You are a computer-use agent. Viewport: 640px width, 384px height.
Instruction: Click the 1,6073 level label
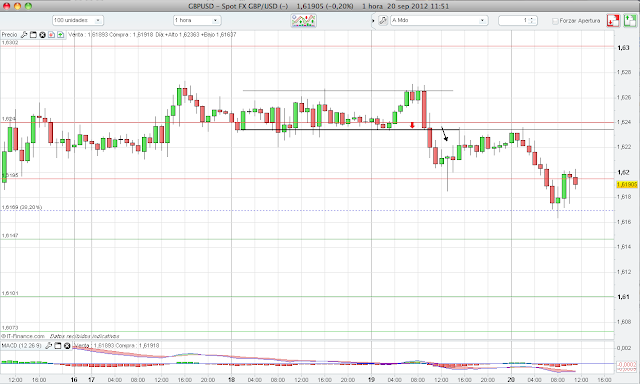pyautogui.click(x=10, y=328)
